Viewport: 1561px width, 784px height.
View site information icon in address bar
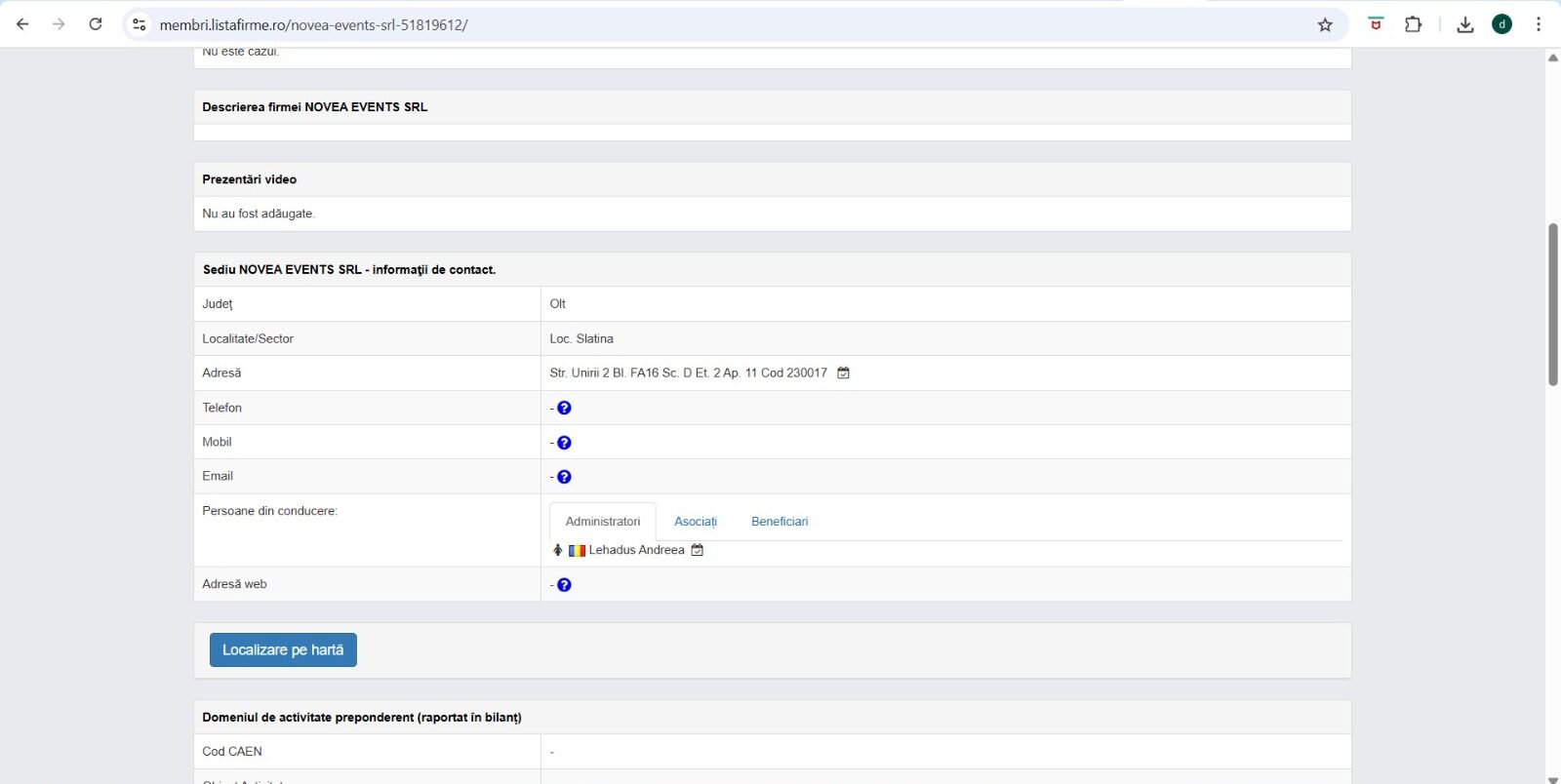pyautogui.click(x=140, y=24)
